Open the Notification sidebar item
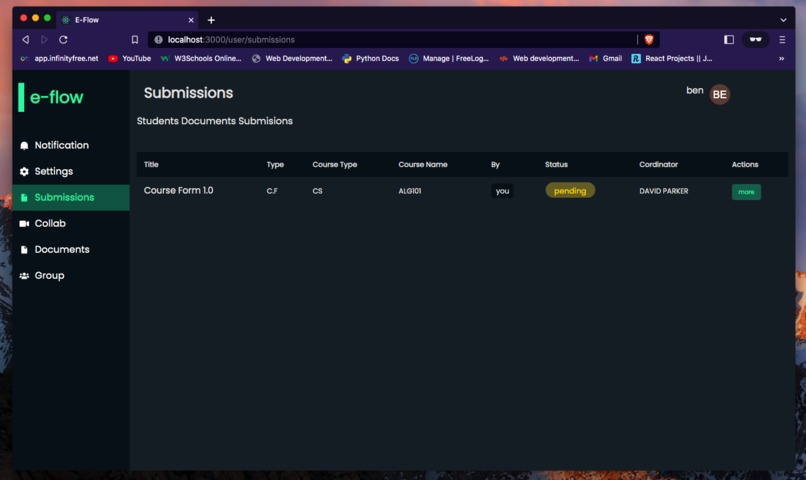 pyautogui.click(x=71, y=145)
